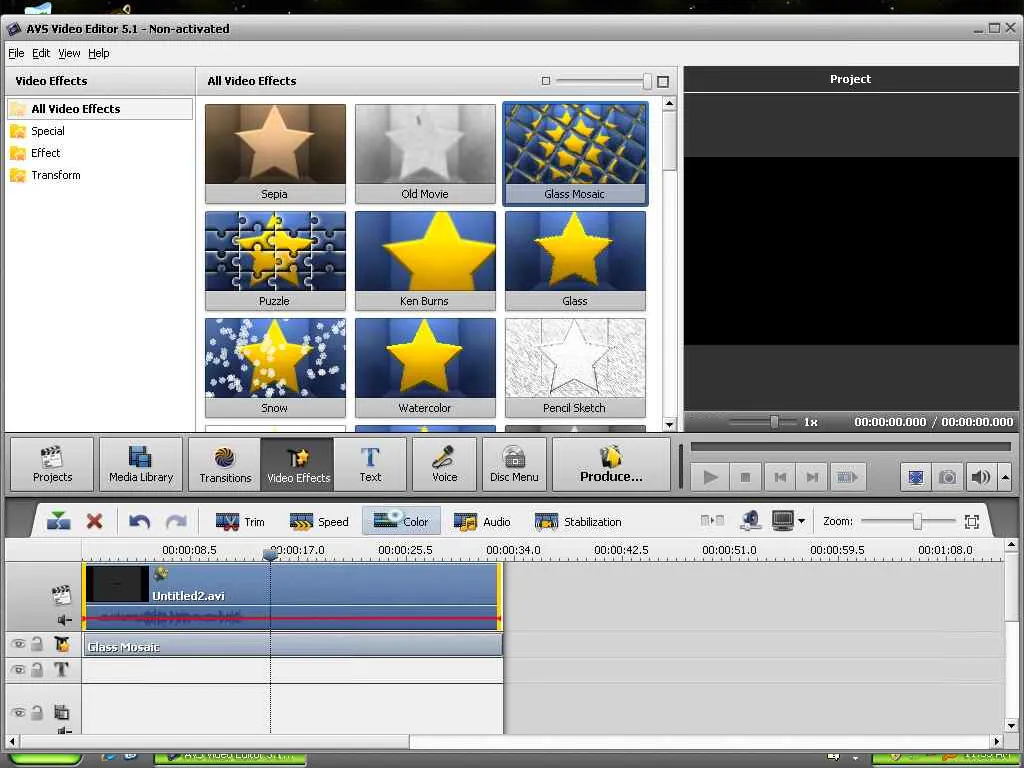Click the Produce... button
Screen dimensions: 1024x768
coord(611,464)
